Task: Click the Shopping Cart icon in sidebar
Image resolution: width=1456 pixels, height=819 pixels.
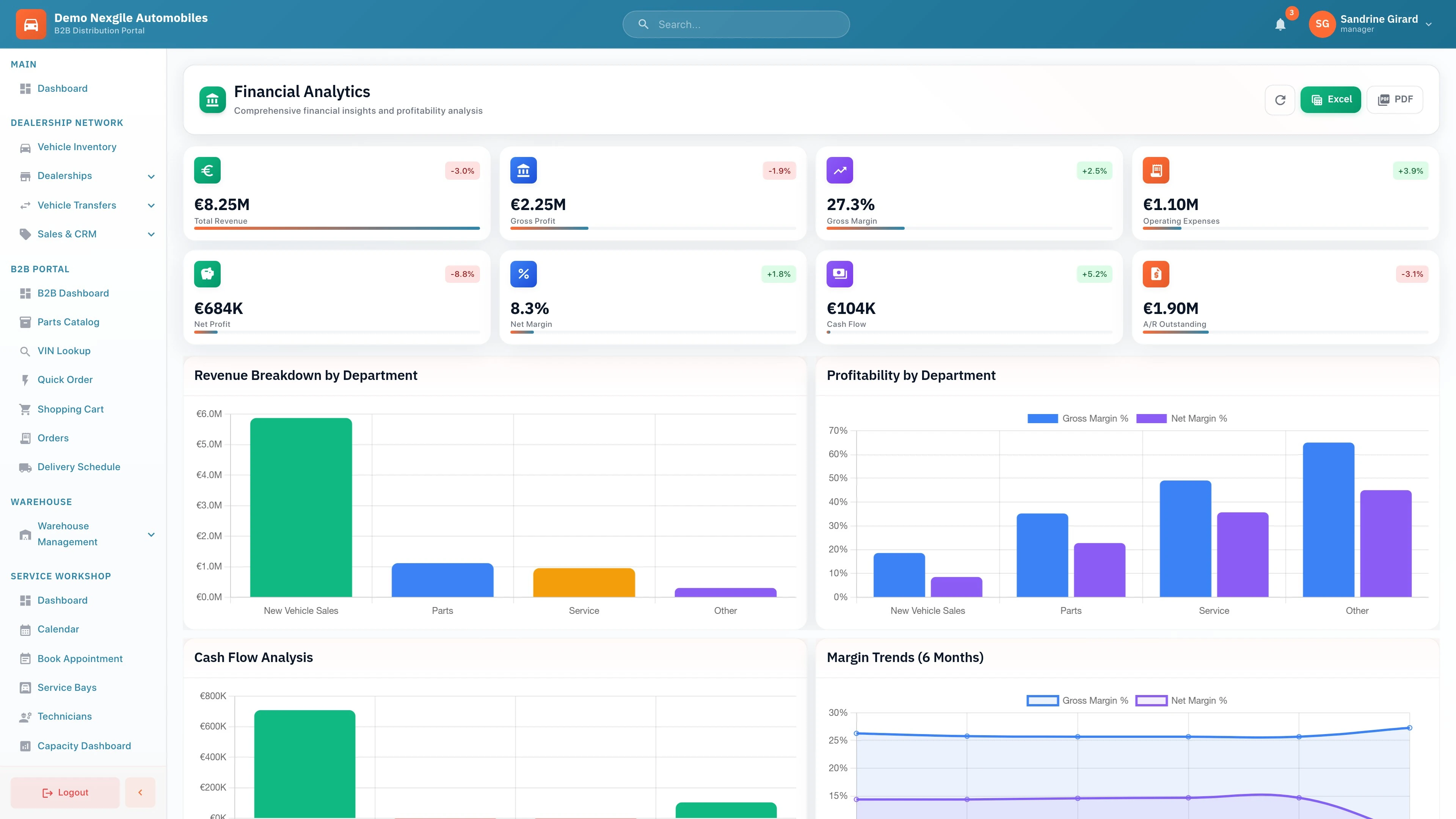Action: (x=25, y=409)
